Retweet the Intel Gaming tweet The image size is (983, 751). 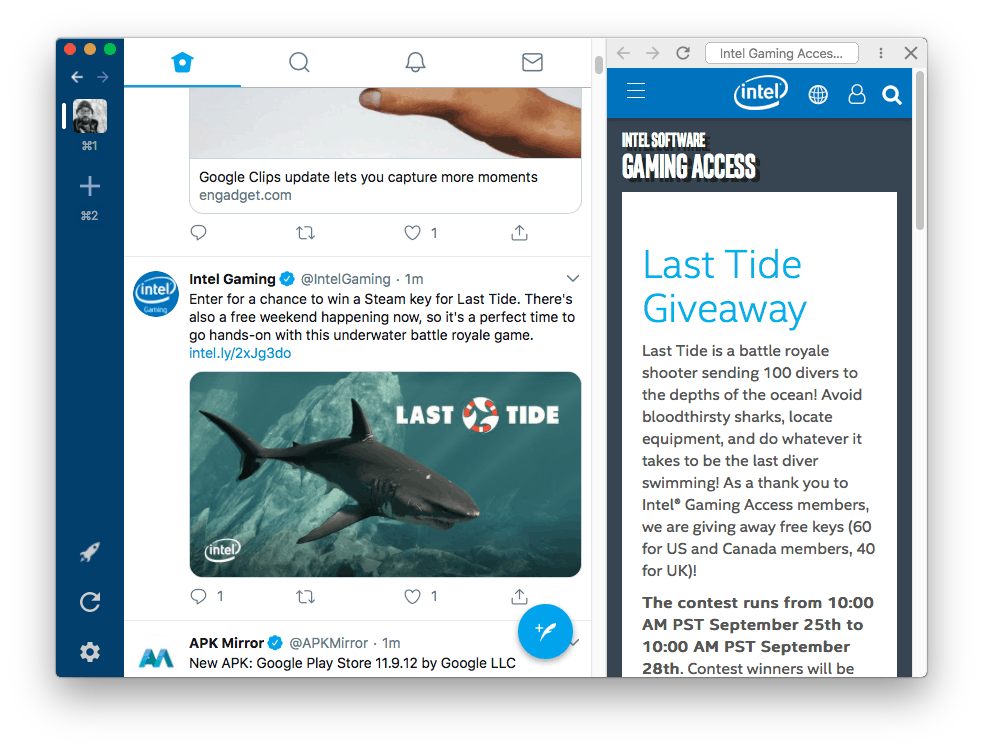point(305,596)
